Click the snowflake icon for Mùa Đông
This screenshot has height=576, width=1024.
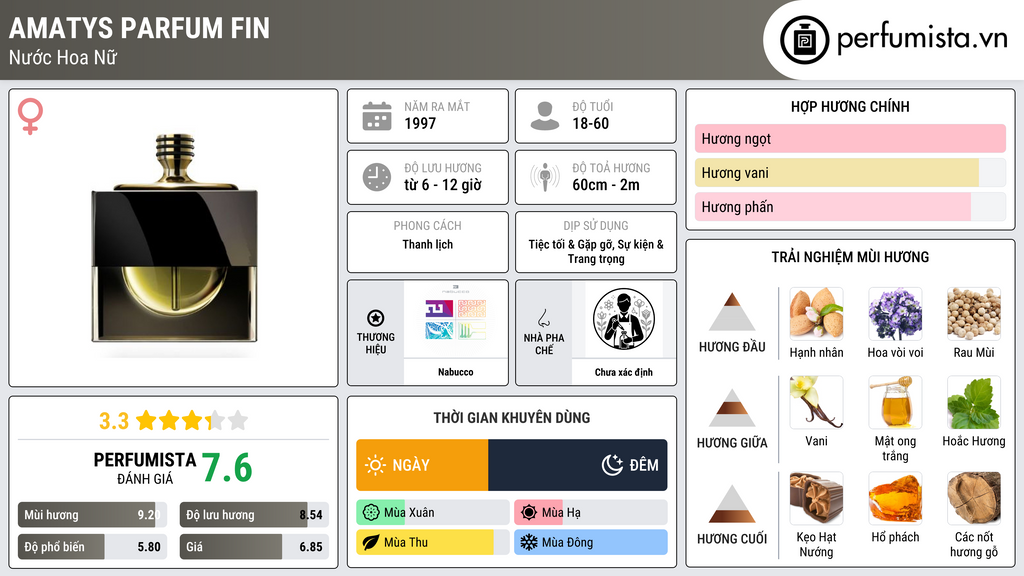529,542
